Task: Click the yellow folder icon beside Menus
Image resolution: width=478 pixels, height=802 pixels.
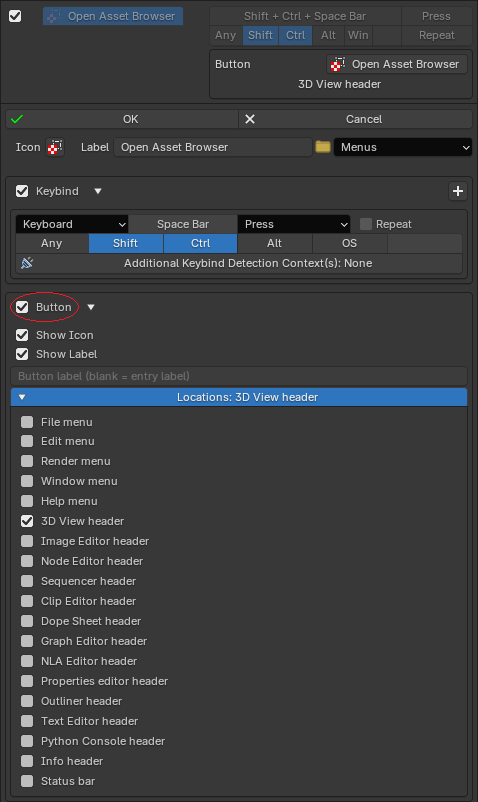Action: click(323, 147)
